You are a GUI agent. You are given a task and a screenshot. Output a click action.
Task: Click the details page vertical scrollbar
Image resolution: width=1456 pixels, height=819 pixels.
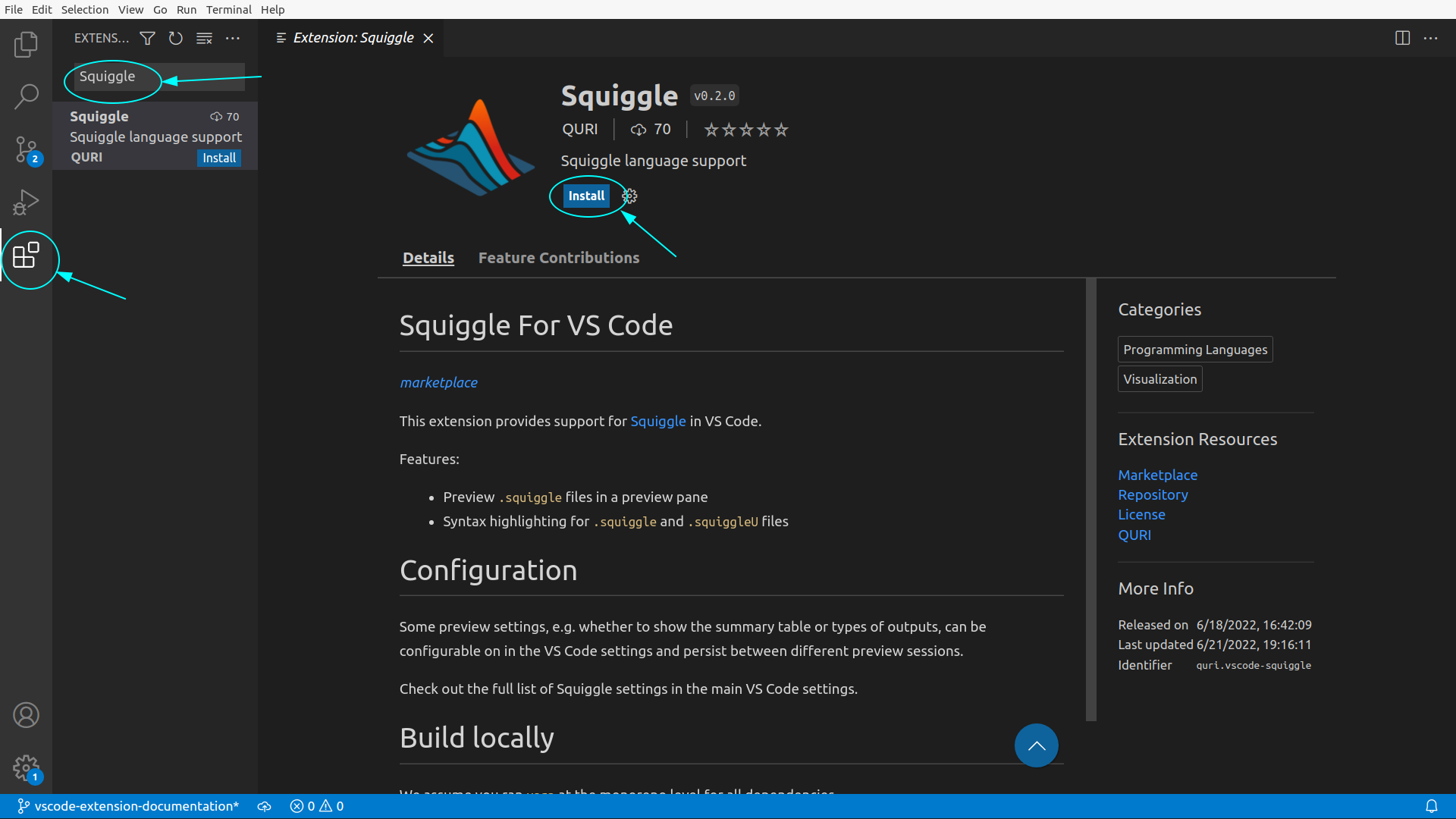[1090, 500]
